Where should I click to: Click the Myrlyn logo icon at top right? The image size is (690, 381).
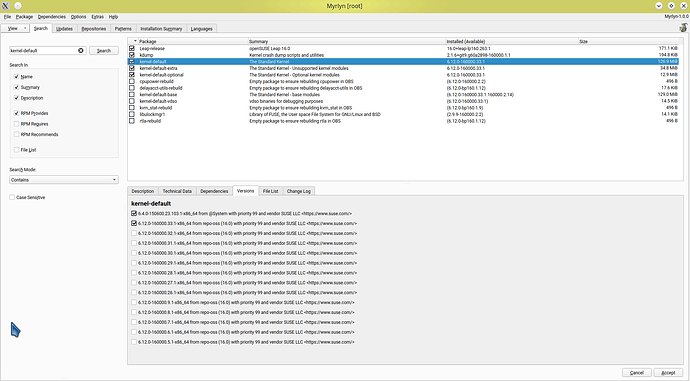coord(683,28)
